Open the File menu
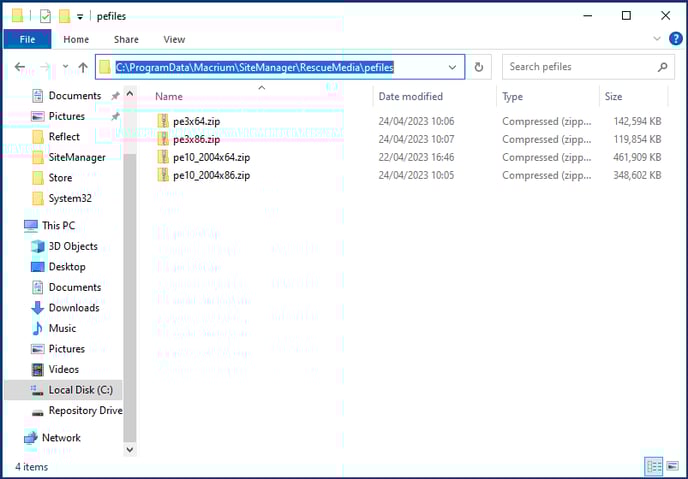 [27, 39]
